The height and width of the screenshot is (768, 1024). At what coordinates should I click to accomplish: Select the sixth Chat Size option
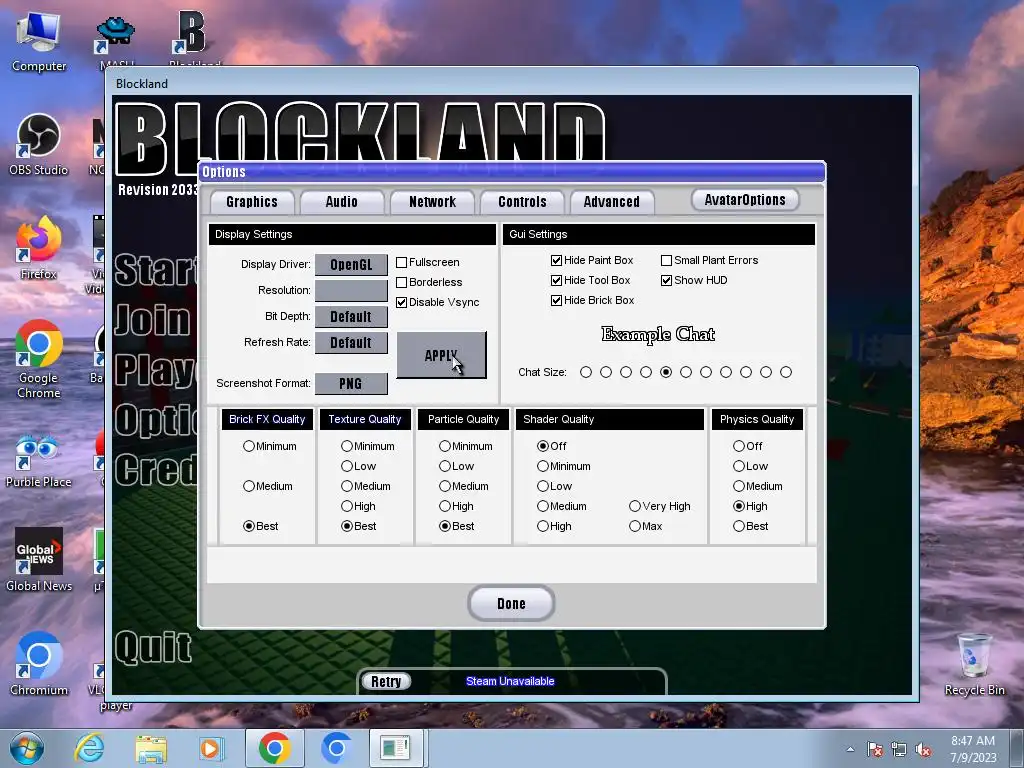pos(686,372)
